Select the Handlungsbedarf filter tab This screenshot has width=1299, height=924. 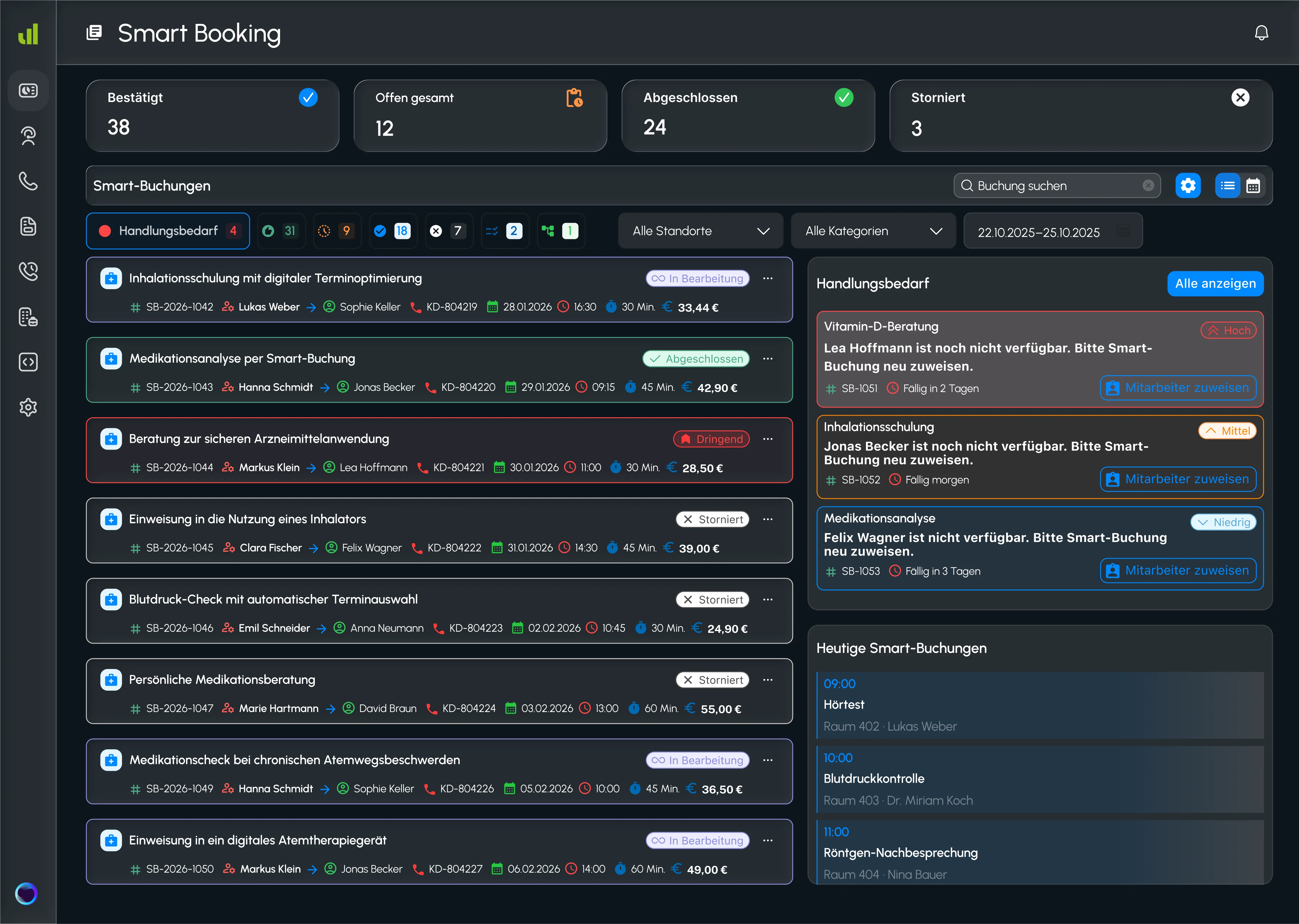pos(168,231)
